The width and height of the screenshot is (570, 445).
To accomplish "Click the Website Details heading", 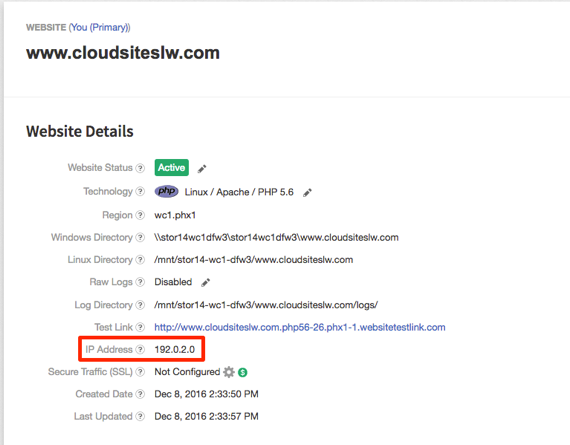I will [80, 131].
